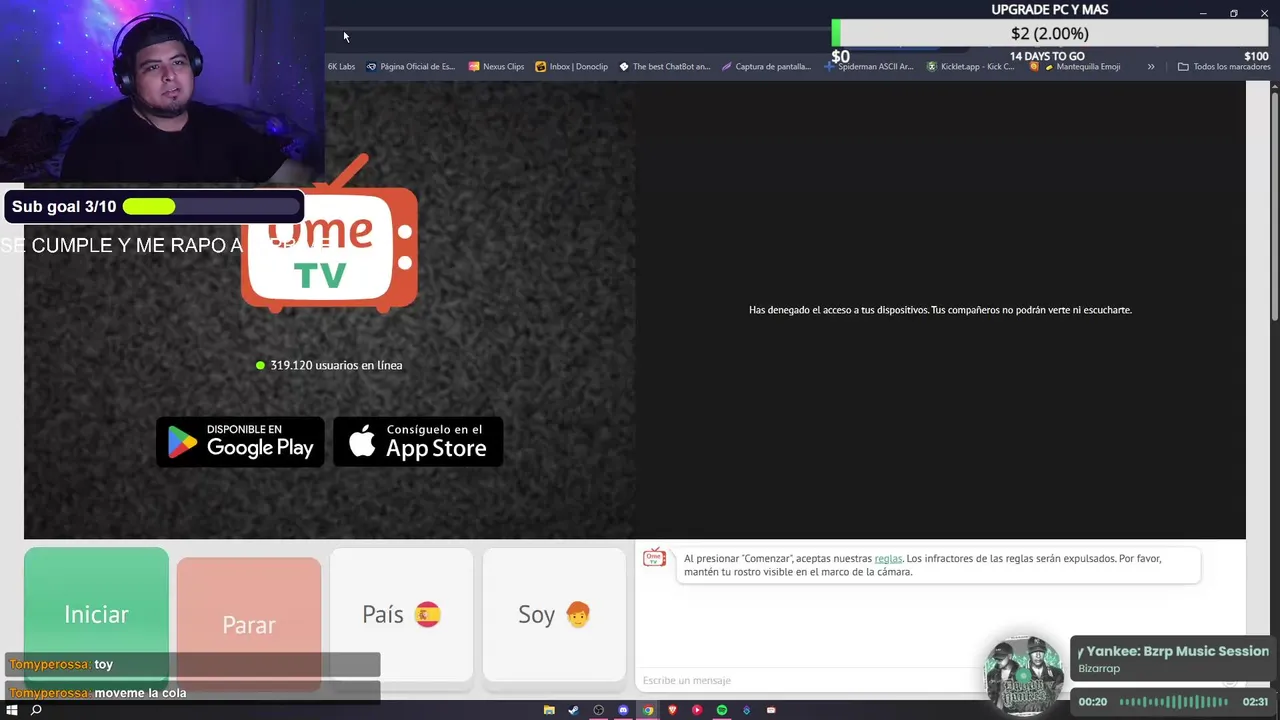Click the page vertical scrollbar
Screen dimensions: 1280x720
1275,205
